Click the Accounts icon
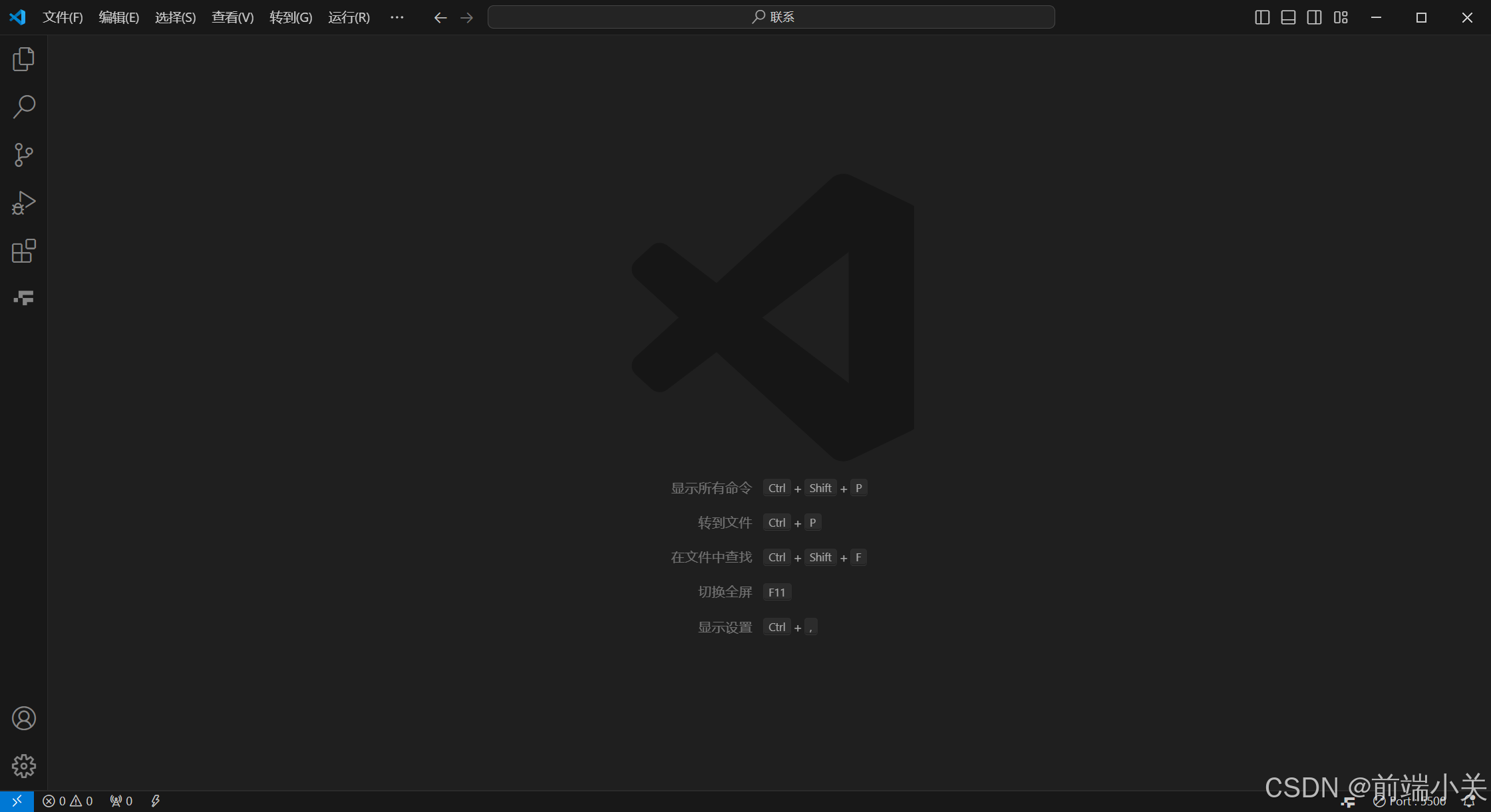The image size is (1491, 812). pos(23,718)
